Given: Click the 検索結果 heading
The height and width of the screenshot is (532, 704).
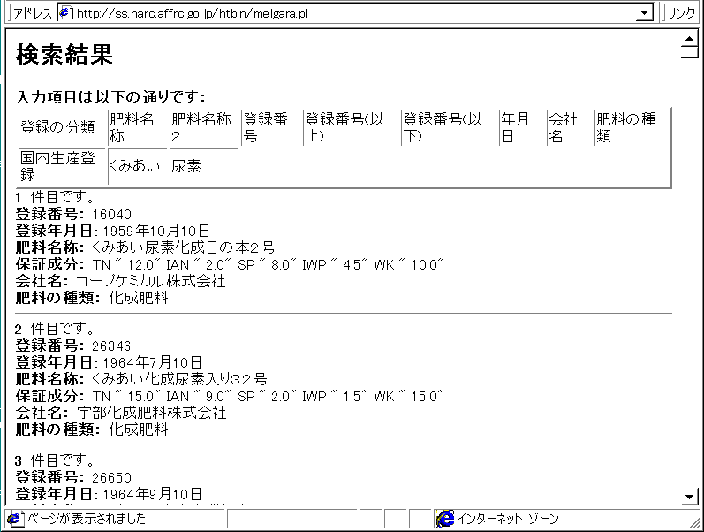Looking at the screenshot, I should point(64,55).
